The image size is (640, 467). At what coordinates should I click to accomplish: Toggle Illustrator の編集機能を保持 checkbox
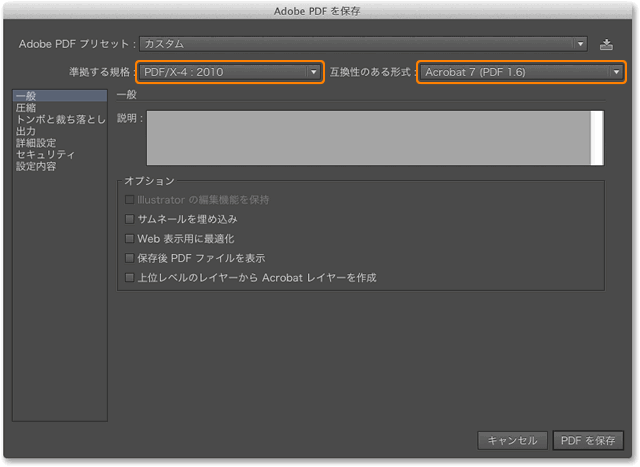point(129,200)
